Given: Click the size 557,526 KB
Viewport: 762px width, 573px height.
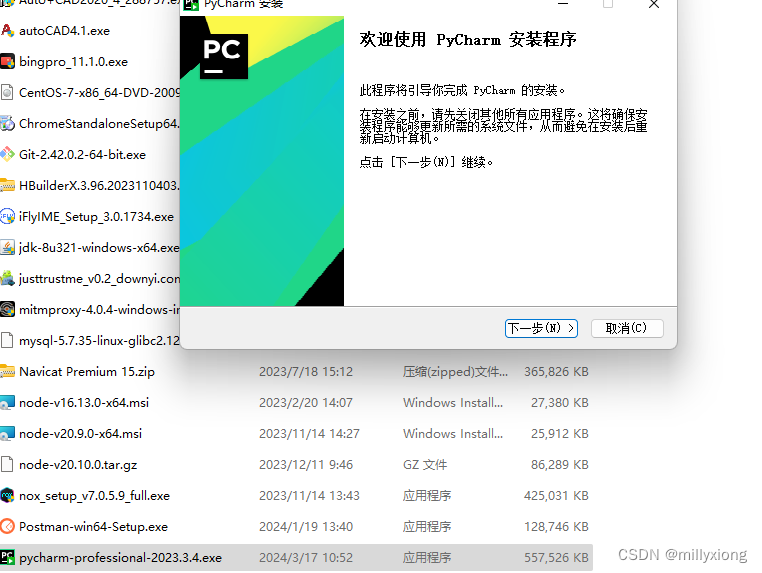Looking at the screenshot, I should tap(556, 558).
